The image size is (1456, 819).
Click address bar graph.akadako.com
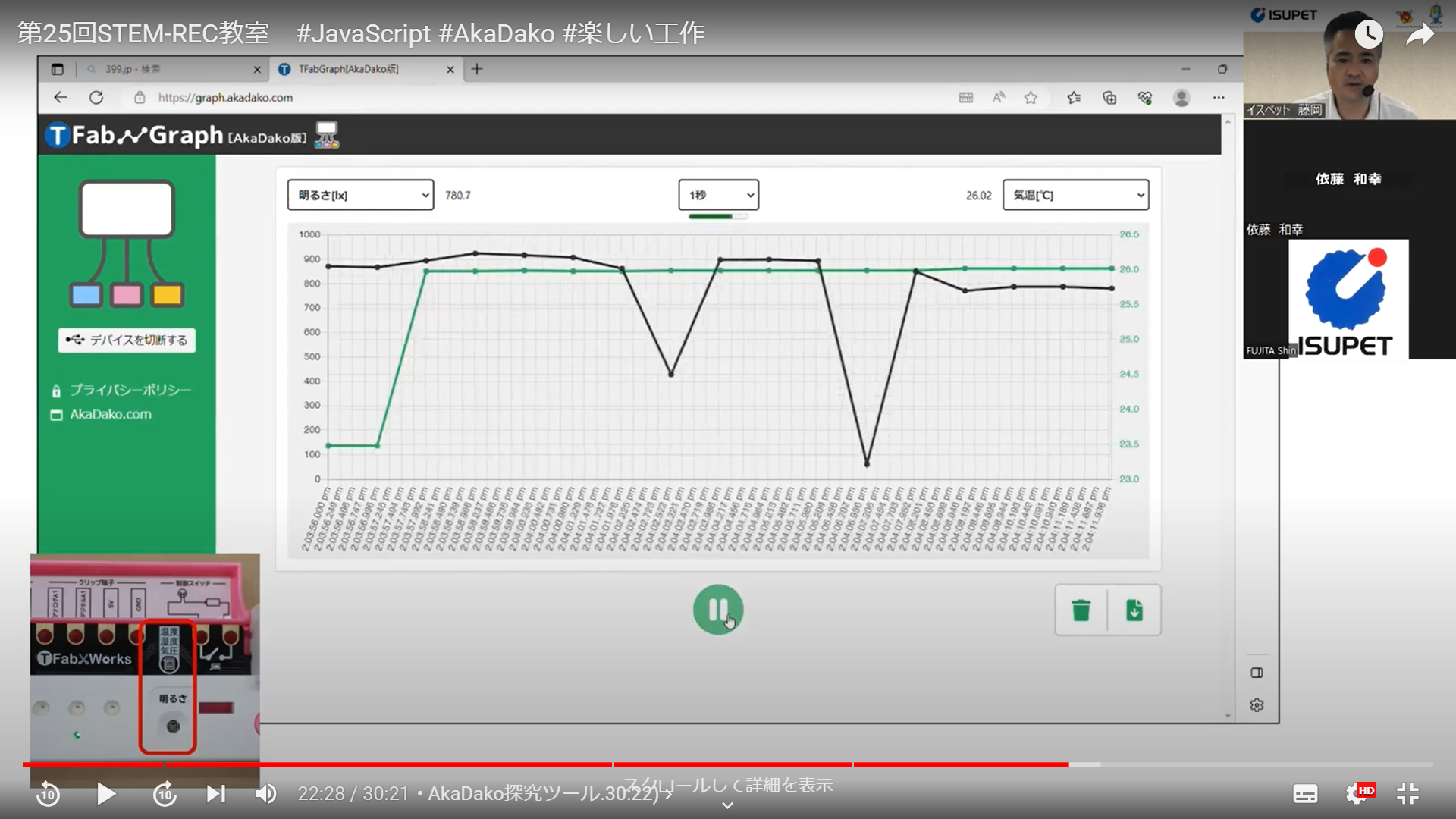pyautogui.click(x=225, y=98)
